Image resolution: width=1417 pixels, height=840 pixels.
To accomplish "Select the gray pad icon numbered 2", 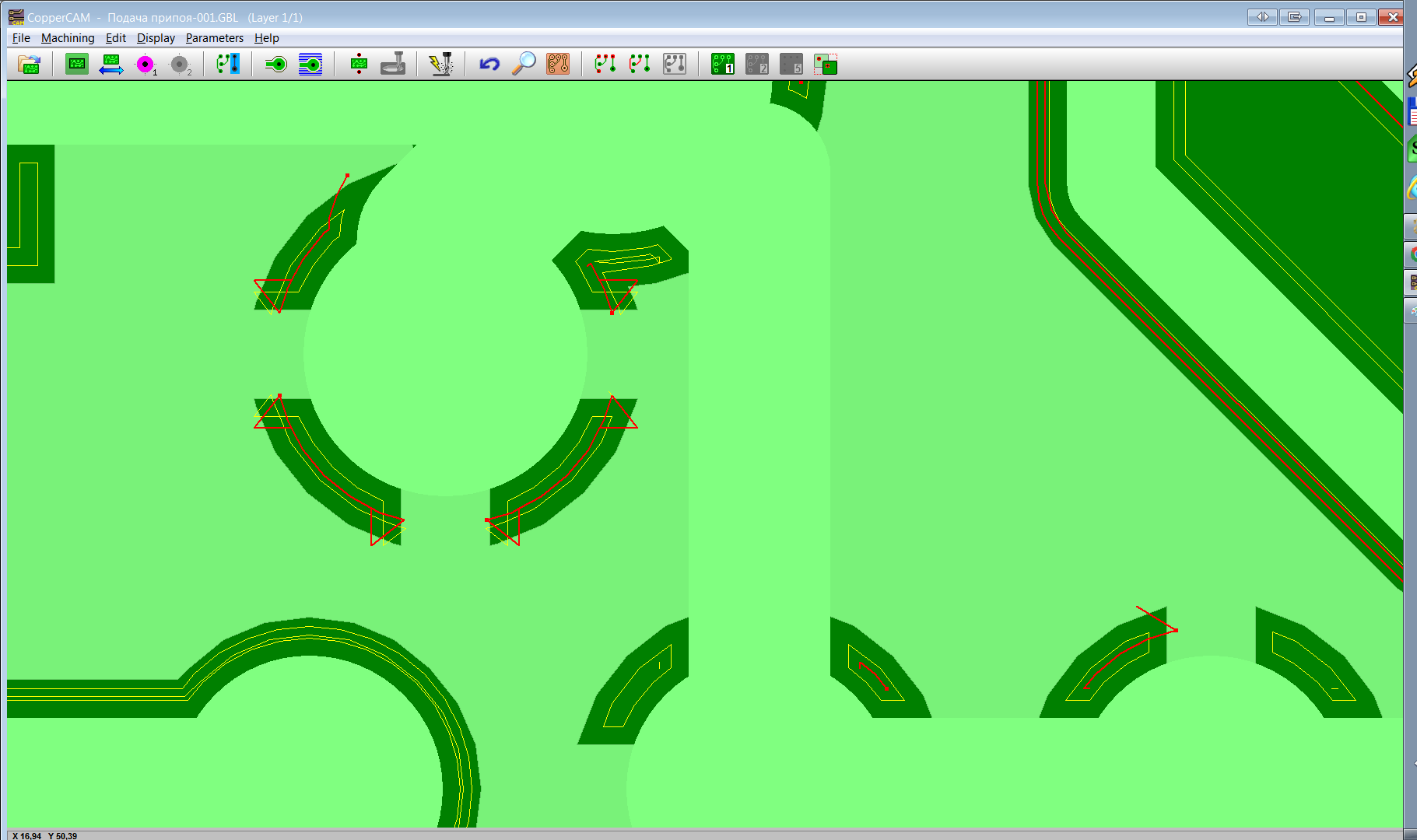I will (x=180, y=65).
